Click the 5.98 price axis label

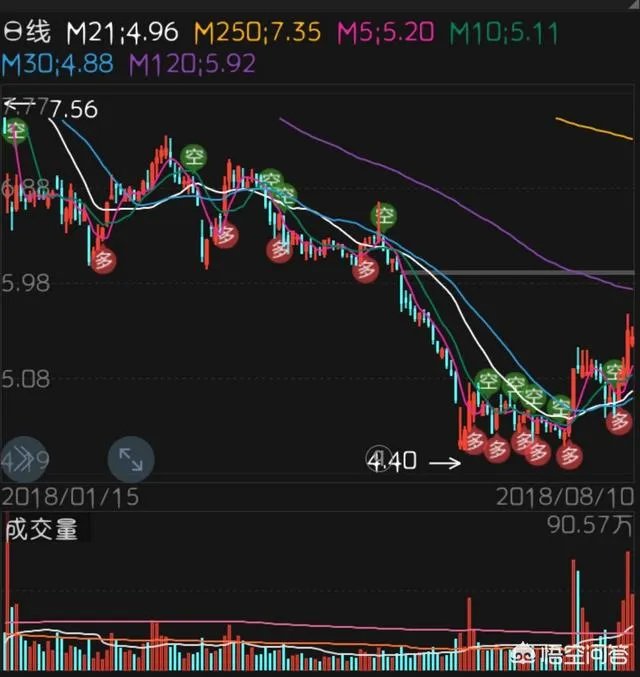pyautogui.click(x=26, y=284)
